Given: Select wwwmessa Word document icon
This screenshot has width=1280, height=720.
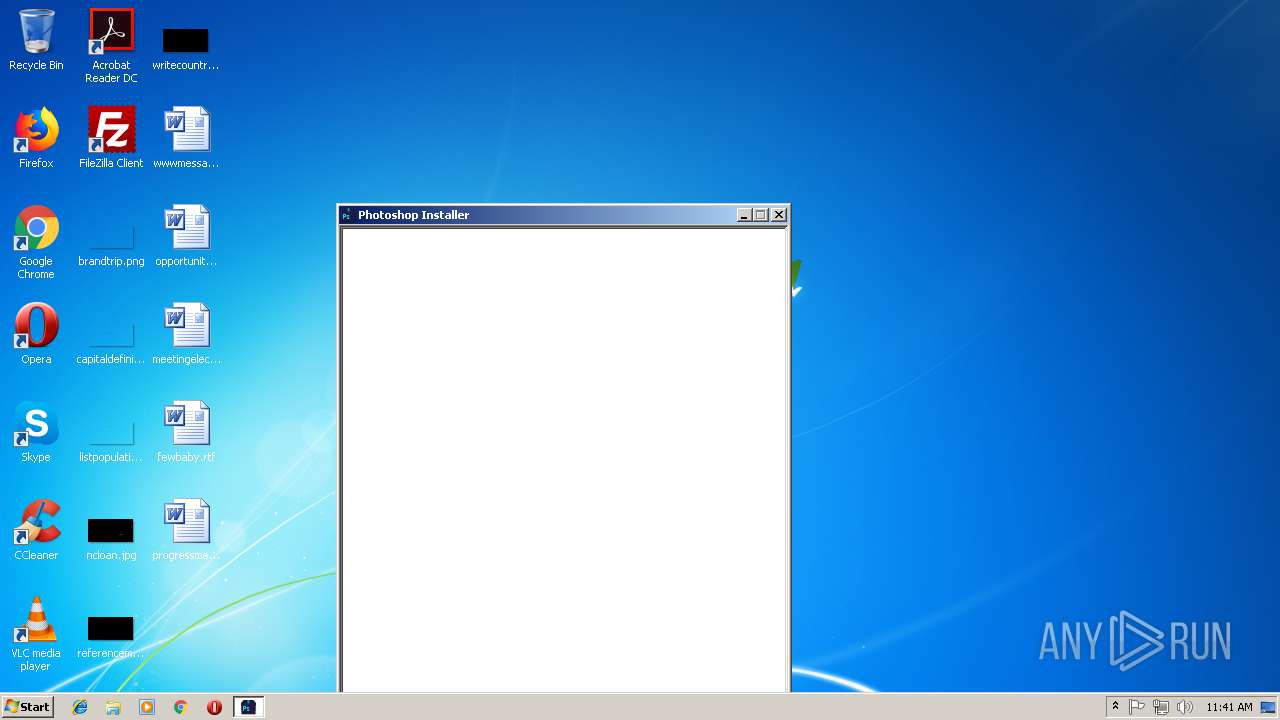Looking at the screenshot, I should pyautogui.click(x=186, y=138).
